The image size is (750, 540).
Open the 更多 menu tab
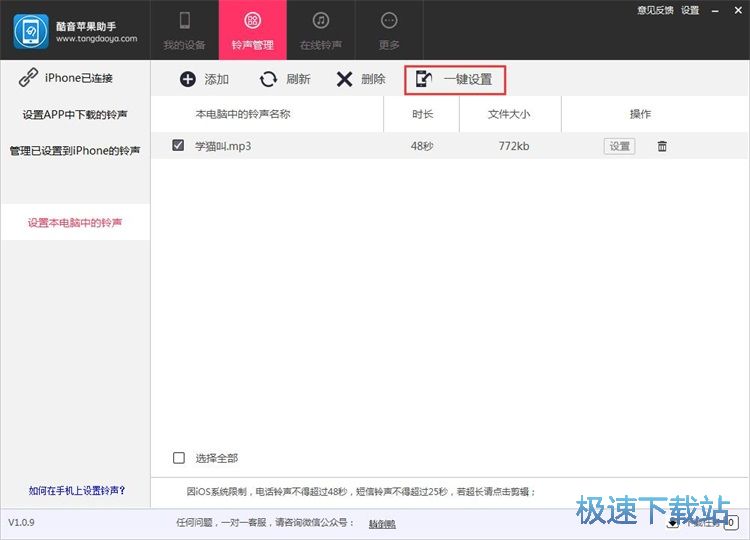point(389,30)
